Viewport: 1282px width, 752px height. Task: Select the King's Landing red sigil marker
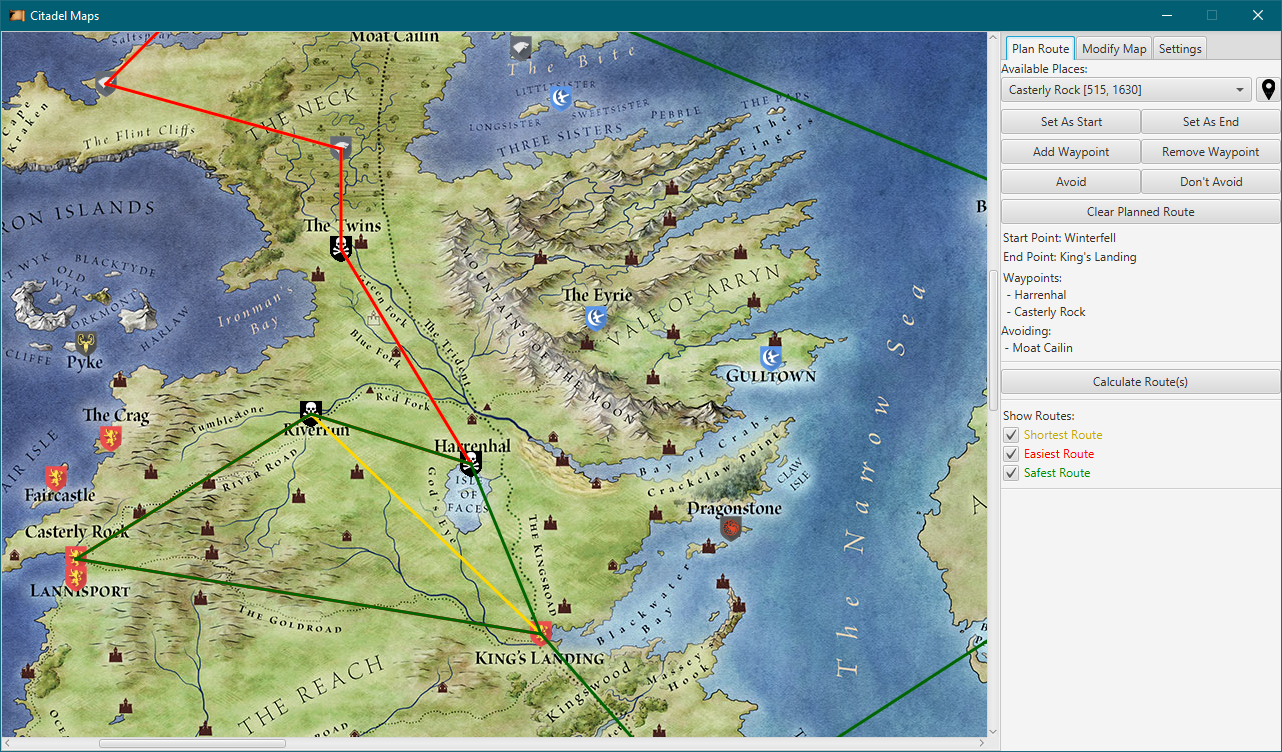click(x=541, y=633)
